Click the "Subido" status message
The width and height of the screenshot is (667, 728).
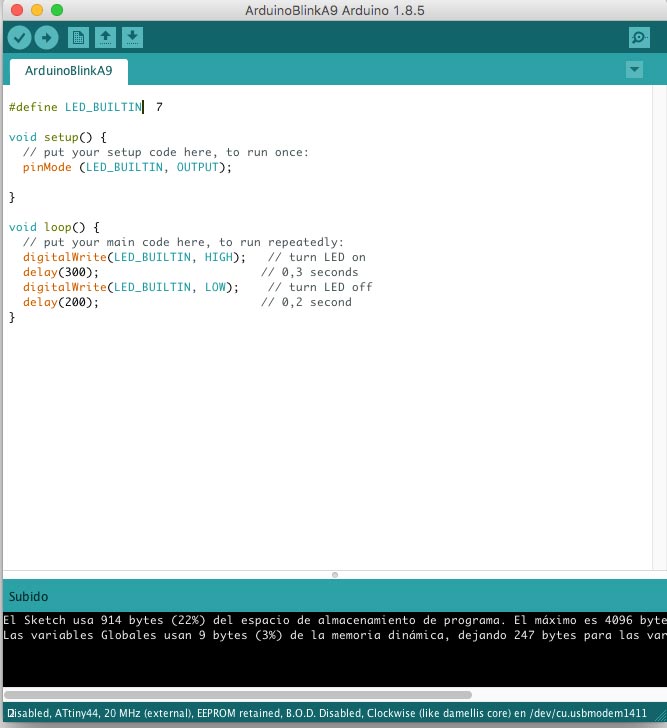click(28, 597)
